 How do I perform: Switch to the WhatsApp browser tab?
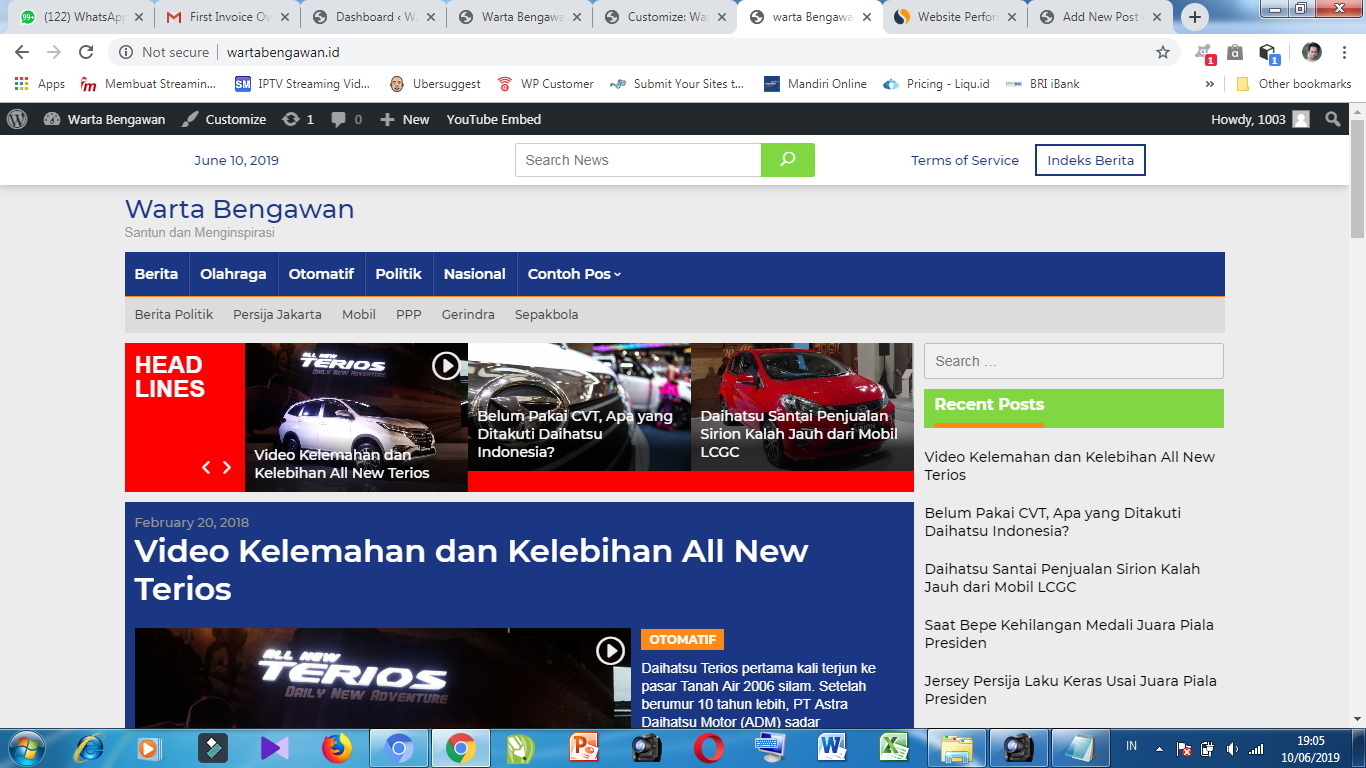(82, 17)
